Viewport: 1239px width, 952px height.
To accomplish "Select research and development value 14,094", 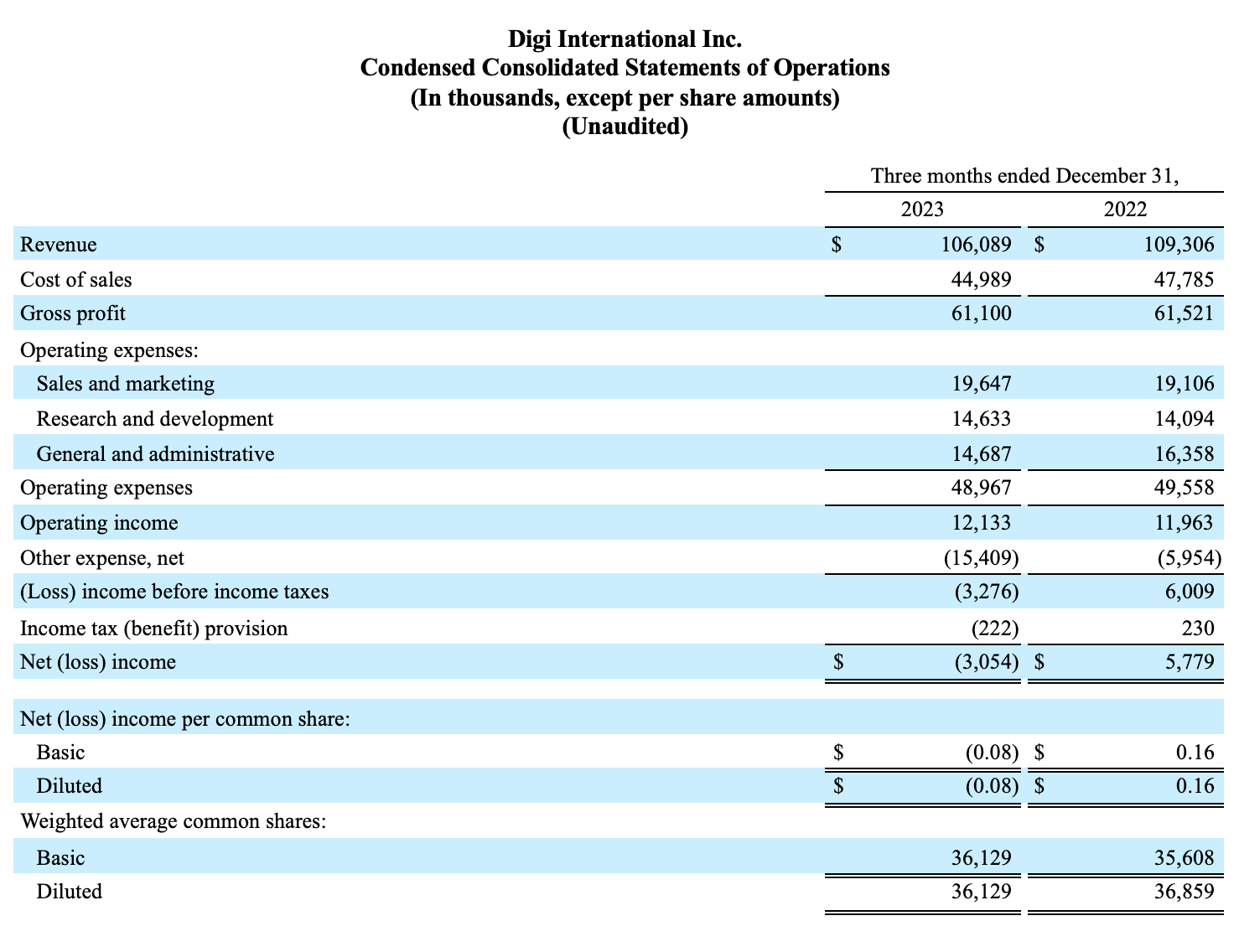I will click(x=1185, y=419).
